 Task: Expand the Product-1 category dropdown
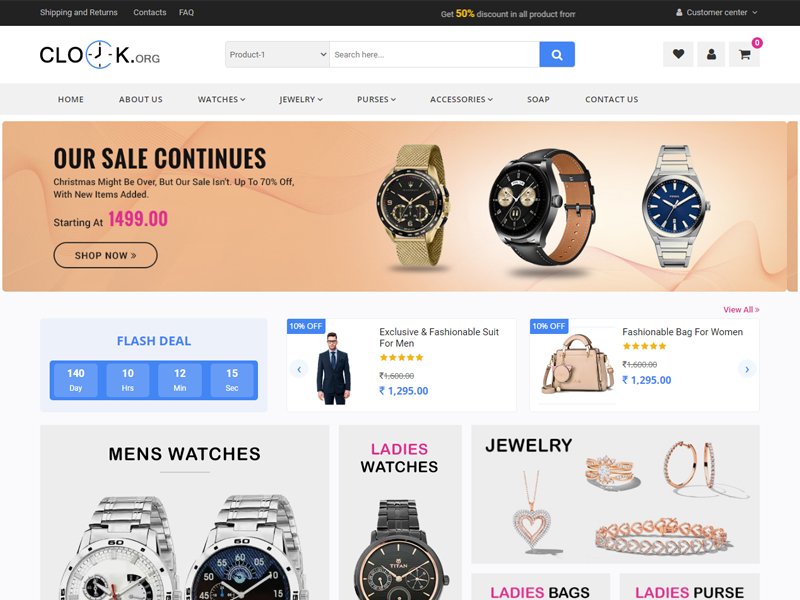coord(277,55)
